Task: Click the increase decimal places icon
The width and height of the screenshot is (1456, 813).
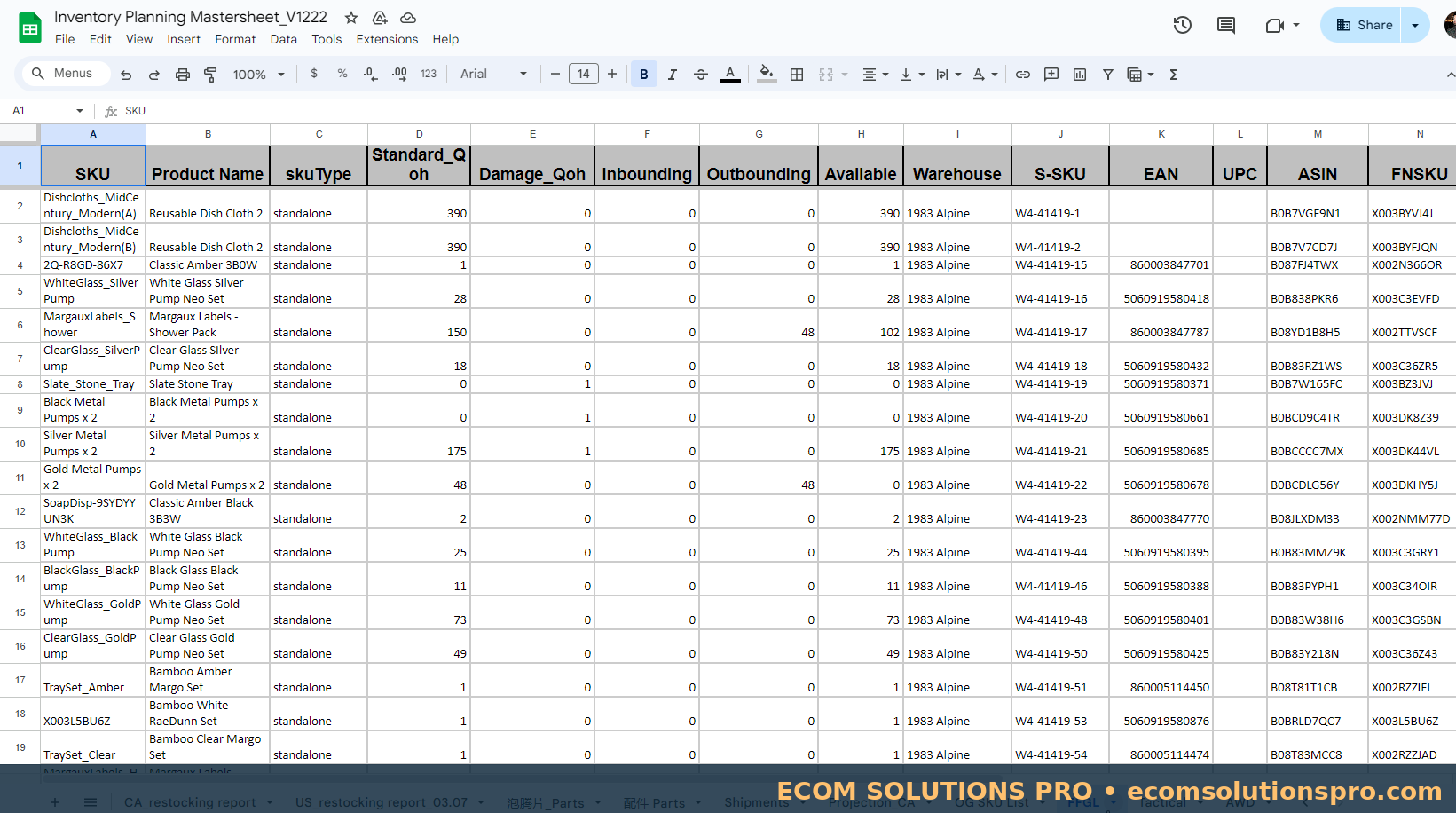Action: tap(399, 74)
